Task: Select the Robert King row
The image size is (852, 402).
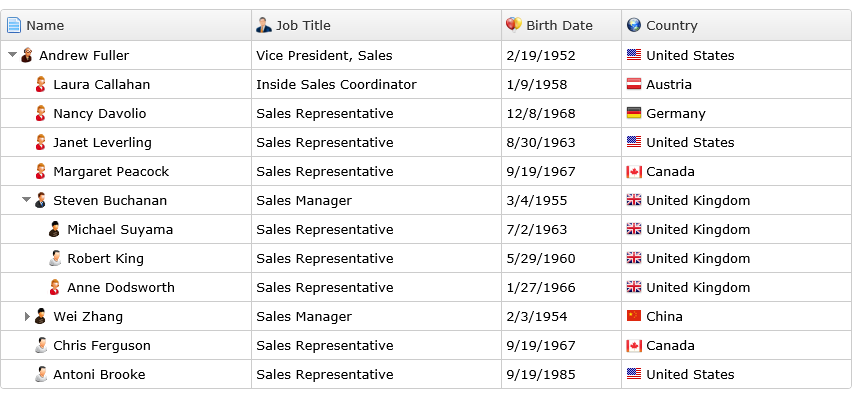Action: click(x=426, y=258)
